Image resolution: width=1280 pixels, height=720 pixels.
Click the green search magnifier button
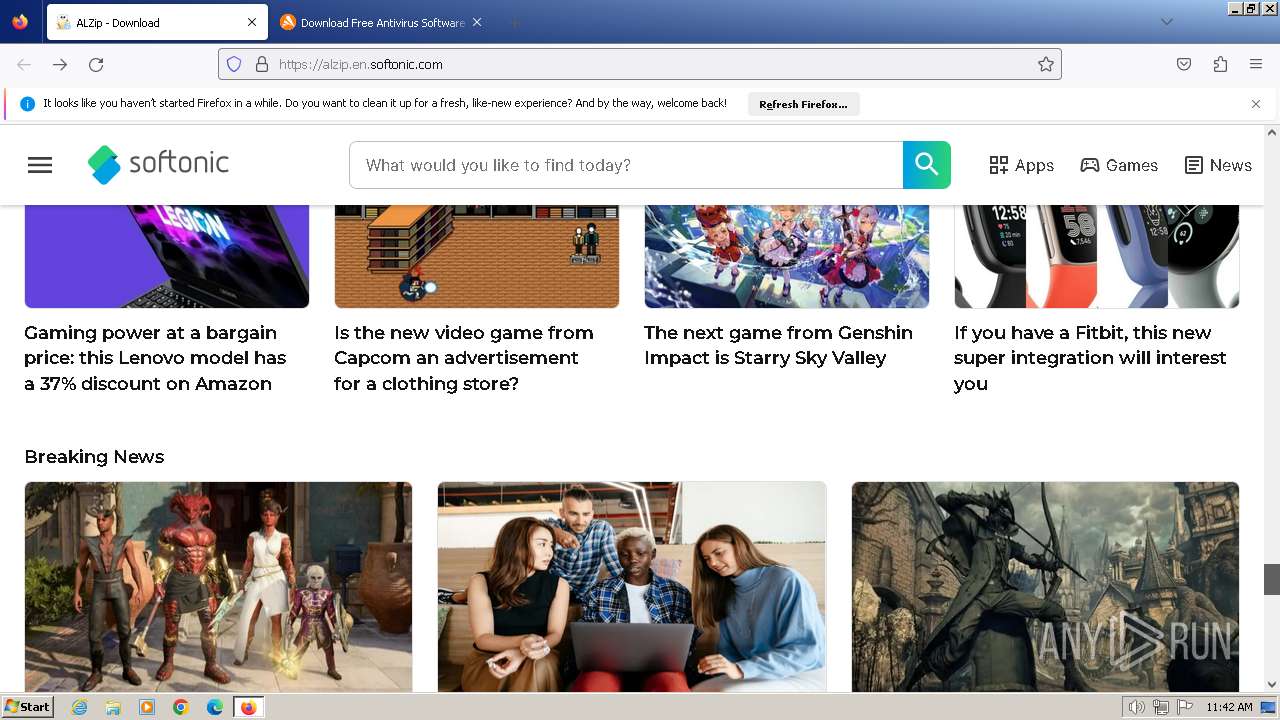click(x=927, y=165)
